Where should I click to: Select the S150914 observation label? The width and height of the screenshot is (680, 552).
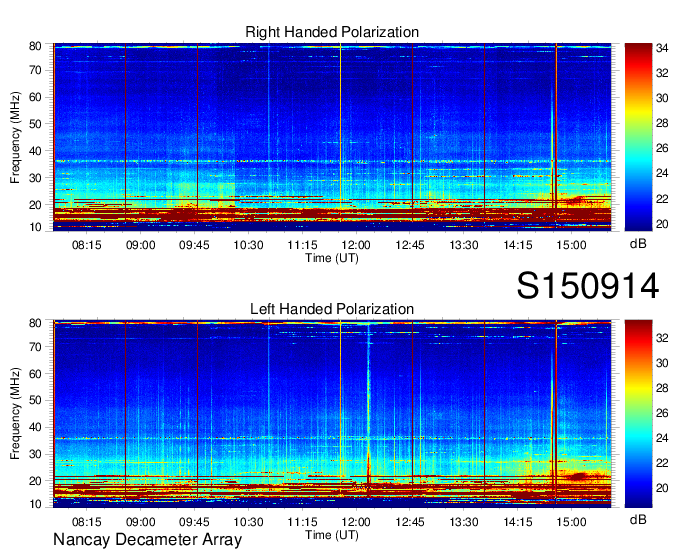pyautogui.click(x=588, y=286)
